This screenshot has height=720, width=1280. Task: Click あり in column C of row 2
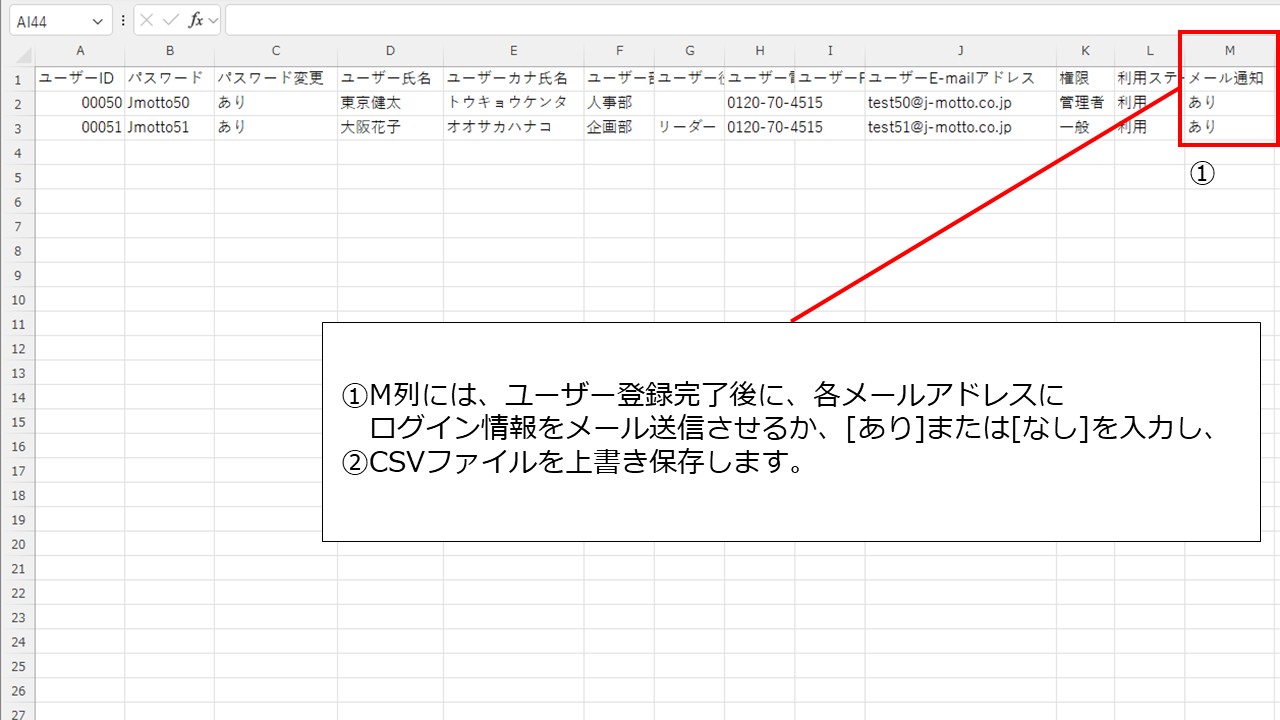pyautogui.click(x=275, y=103)
